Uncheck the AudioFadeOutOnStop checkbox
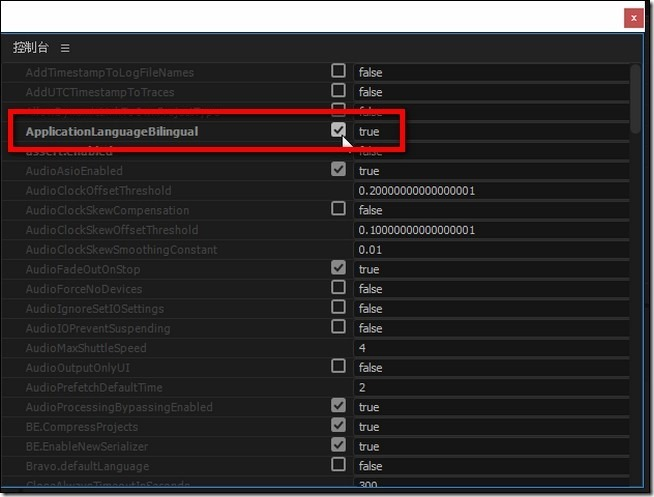 tap(338, 268)
